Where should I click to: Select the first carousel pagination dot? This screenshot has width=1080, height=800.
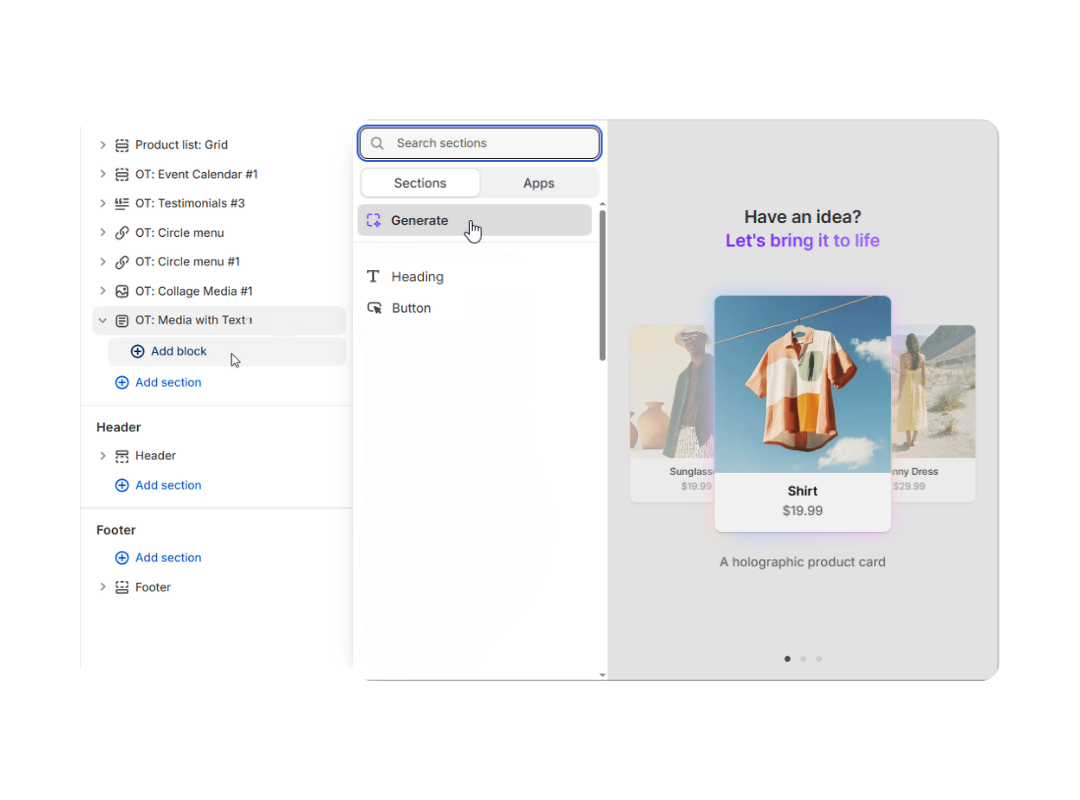[787, 659]
